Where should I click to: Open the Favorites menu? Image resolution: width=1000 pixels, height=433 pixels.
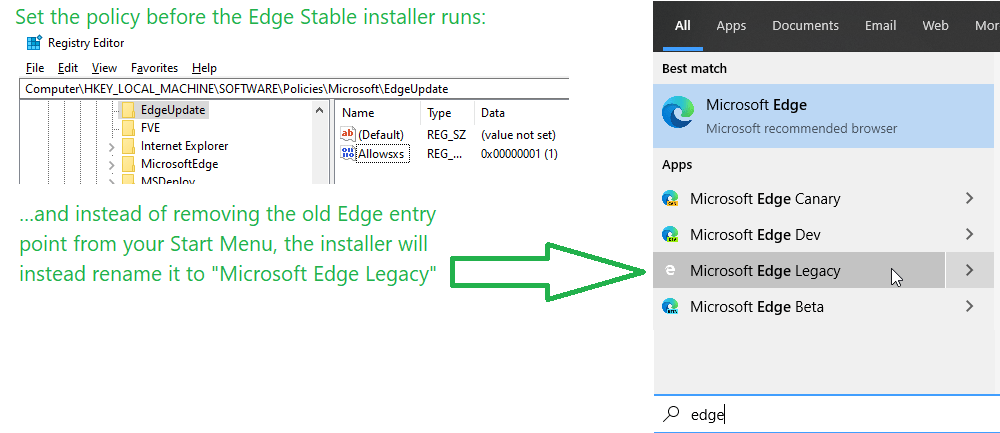coord(154,68)
